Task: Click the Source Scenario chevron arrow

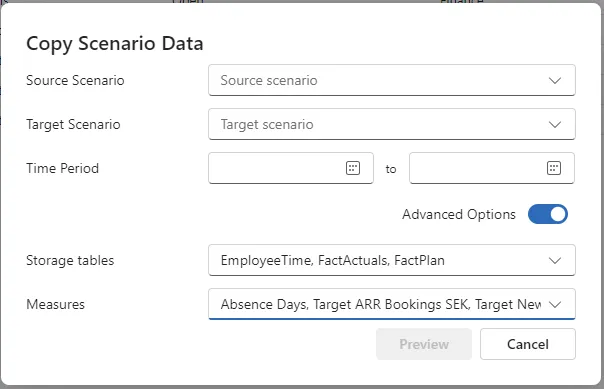Action: tap(555, 80)
